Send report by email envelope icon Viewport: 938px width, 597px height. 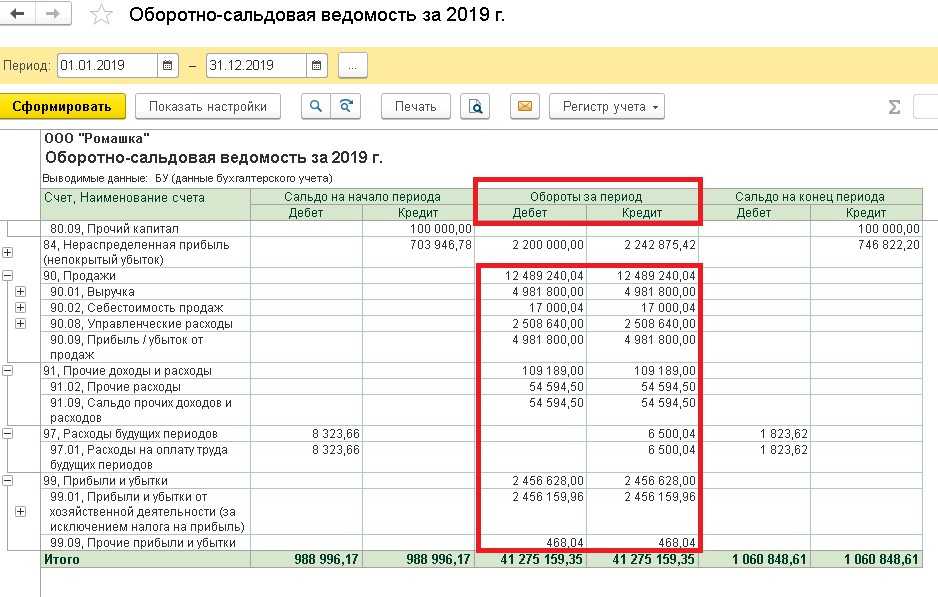click(x=525, y=106)
